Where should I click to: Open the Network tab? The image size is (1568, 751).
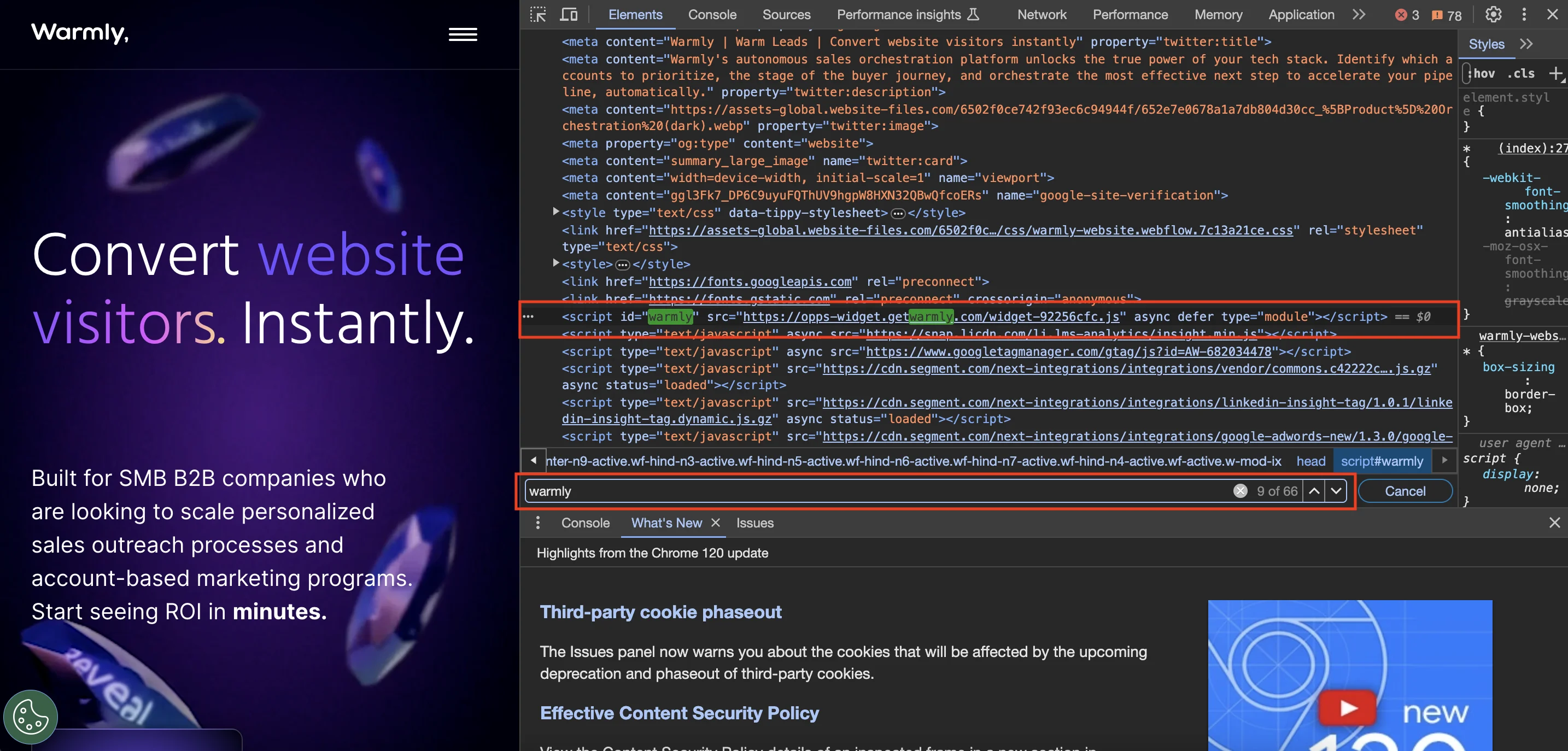tap(1042, 15)
